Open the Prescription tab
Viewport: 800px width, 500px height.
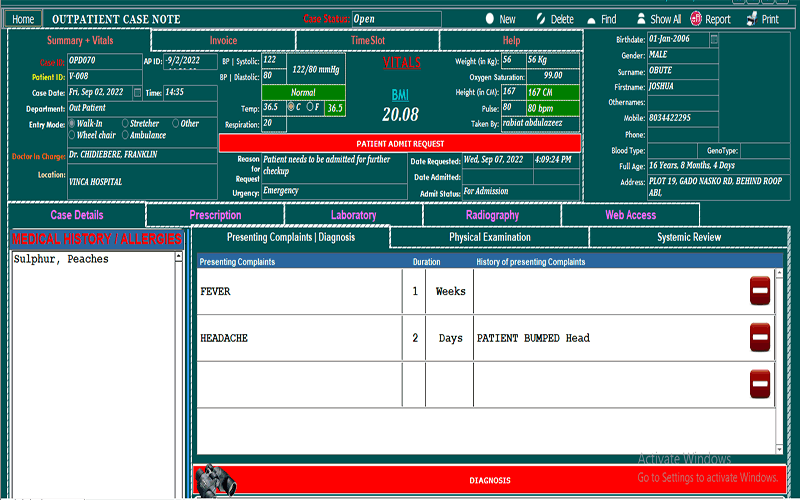[x=215, y=215]
